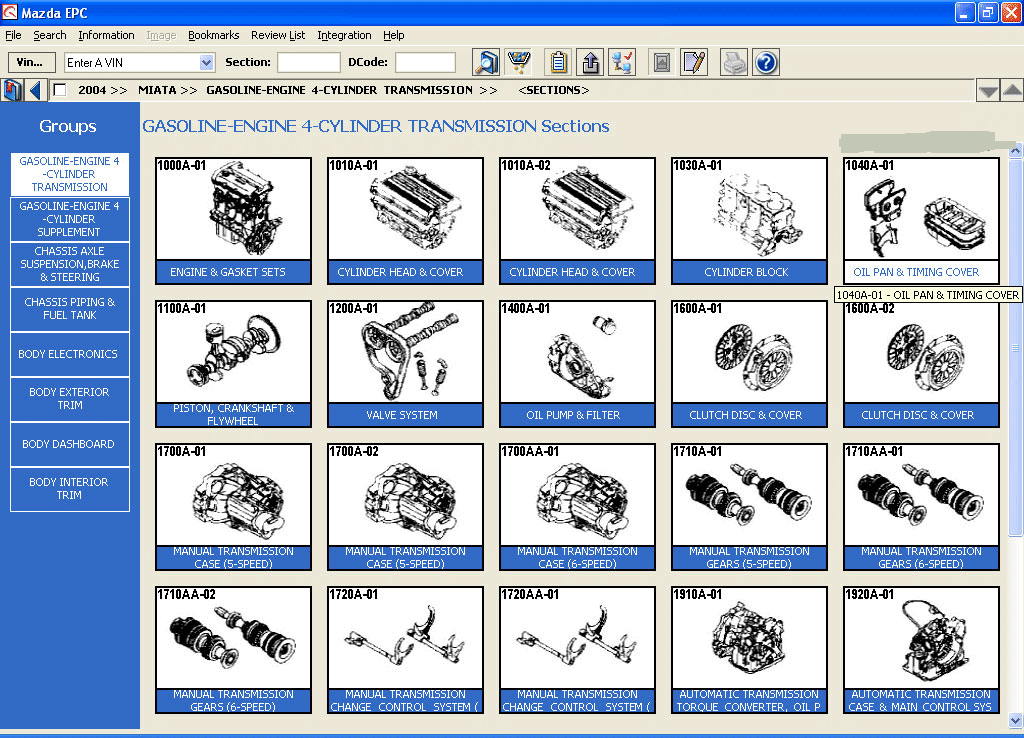Open 1040A-01 Oil Pan & Timing Cover section
The height and width of the screenshot is (738, 1024).
921,221
